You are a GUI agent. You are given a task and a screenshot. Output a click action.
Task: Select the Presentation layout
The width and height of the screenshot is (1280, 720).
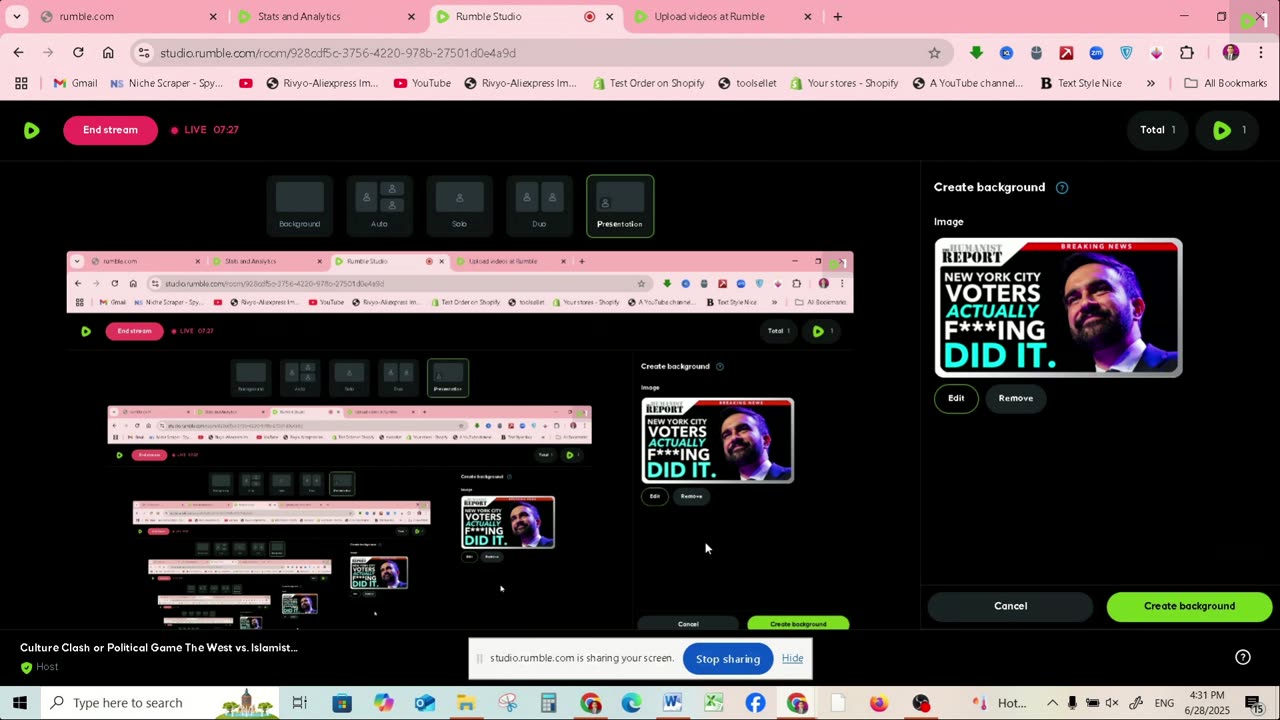620,206
